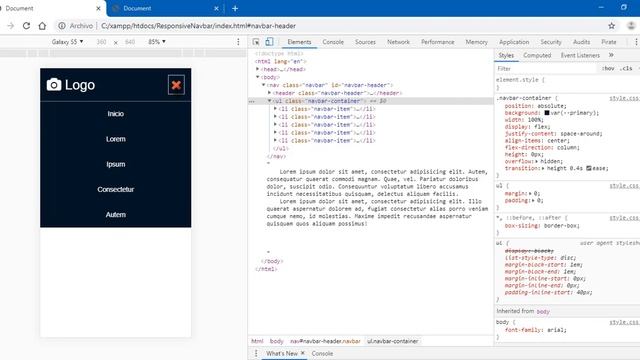Select the closing nav tag line
640x360 pixels.
(276, 156)
